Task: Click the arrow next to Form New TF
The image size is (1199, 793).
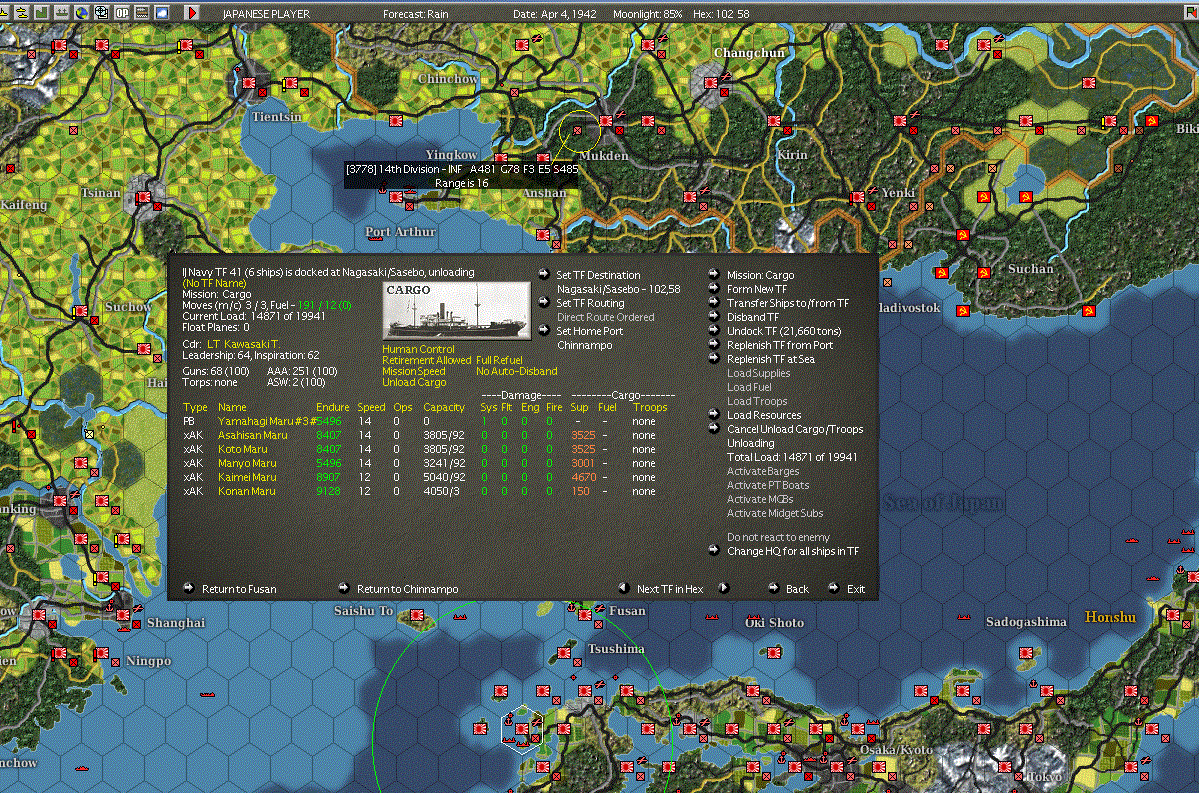Action: (713, 288)
